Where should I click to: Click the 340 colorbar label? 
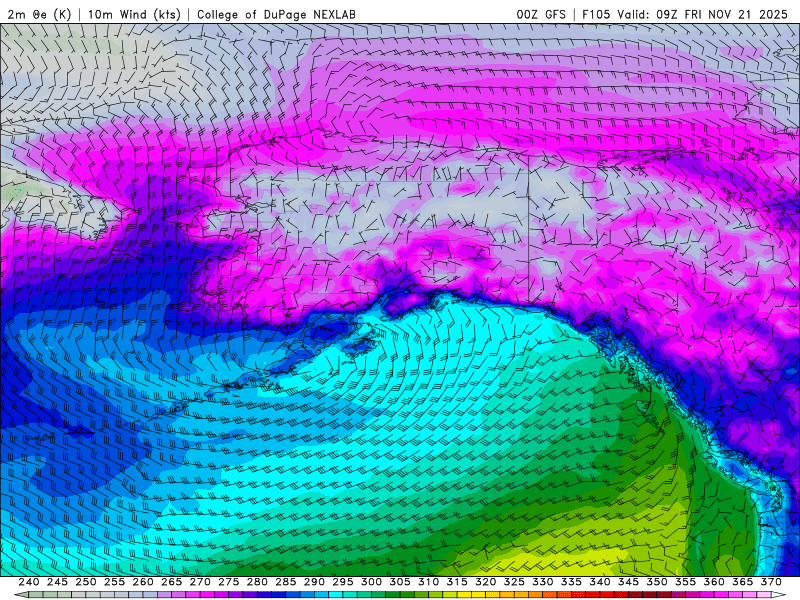click(x=599, y=582)
